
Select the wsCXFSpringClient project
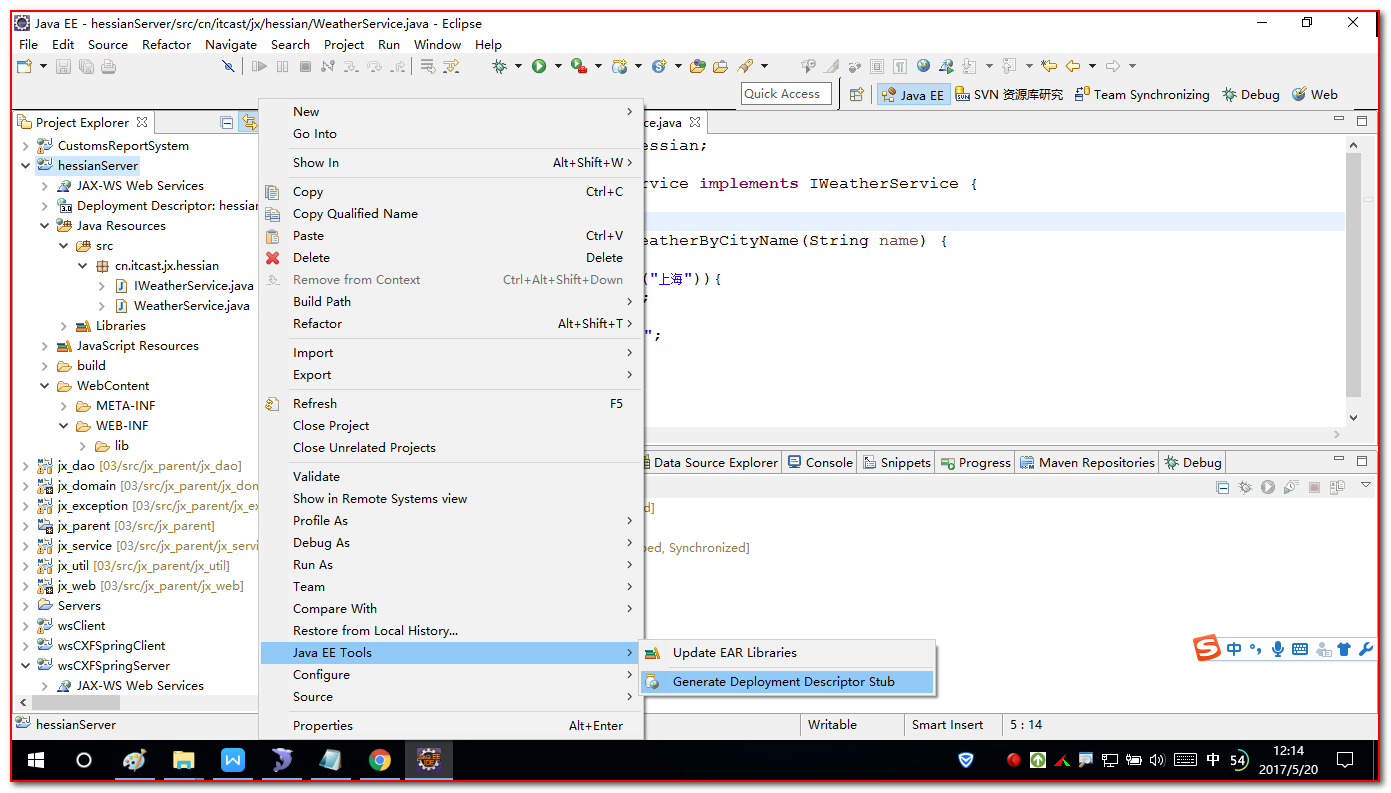click(111, 646)
